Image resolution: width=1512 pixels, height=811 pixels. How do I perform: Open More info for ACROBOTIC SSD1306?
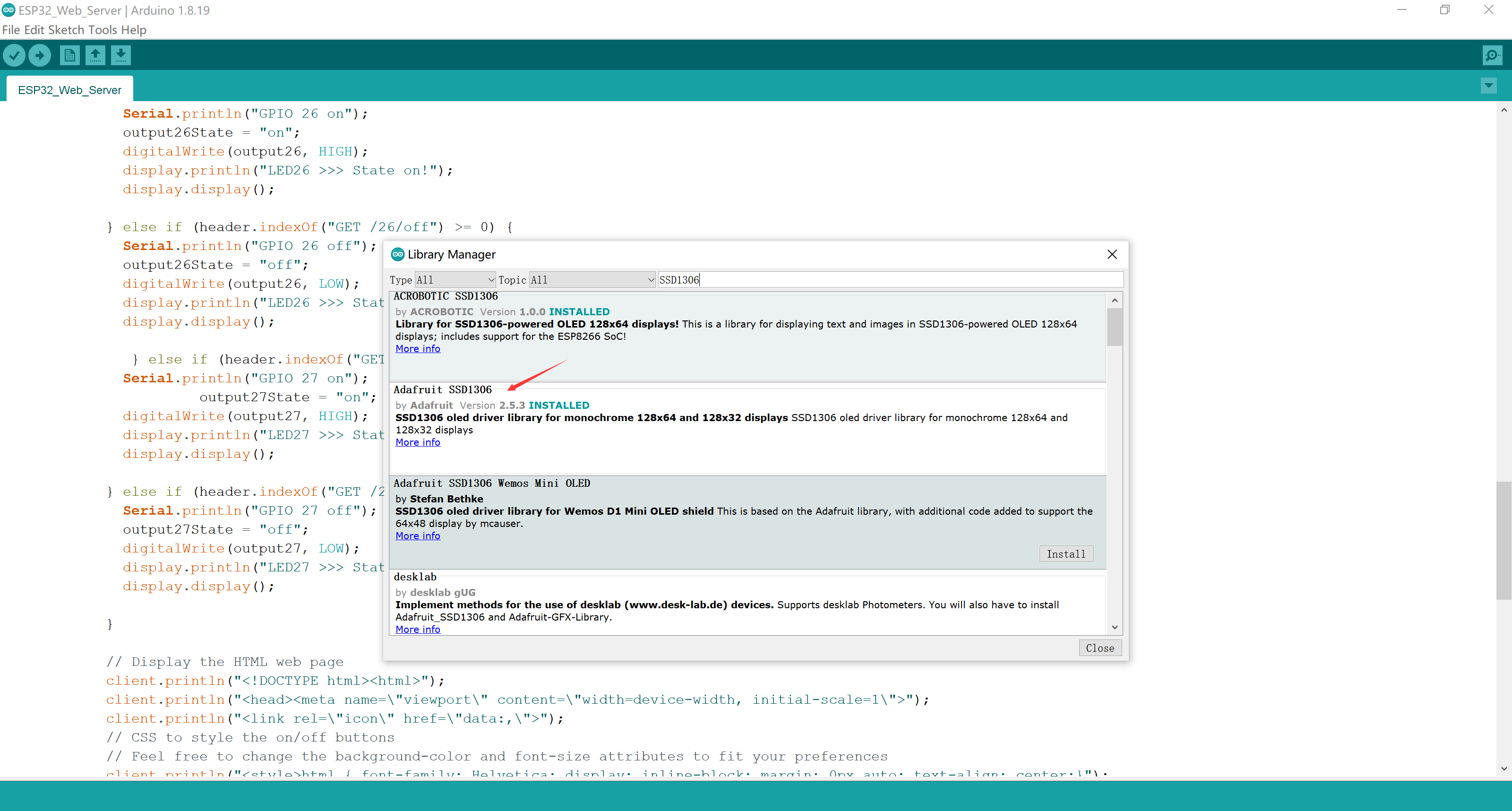(417, 349)
